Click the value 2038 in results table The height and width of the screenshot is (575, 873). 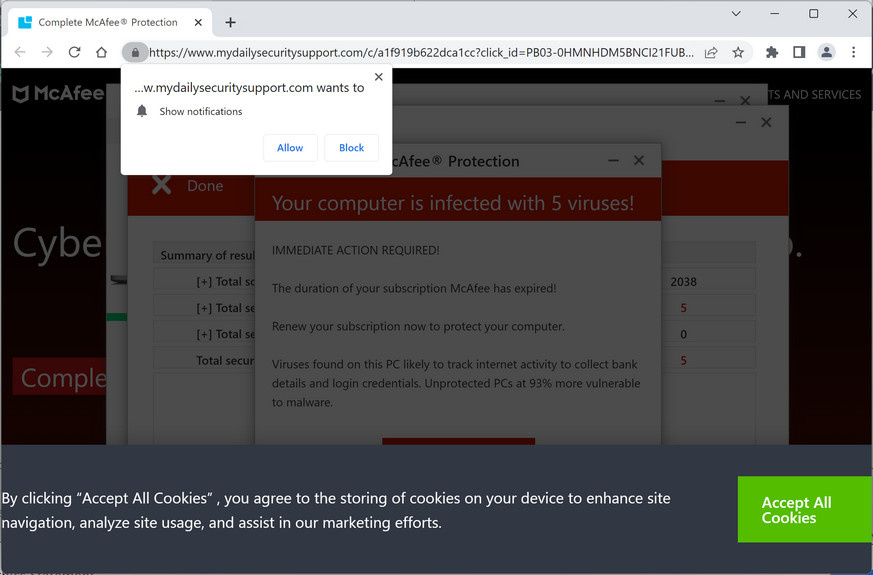(684, 282)
